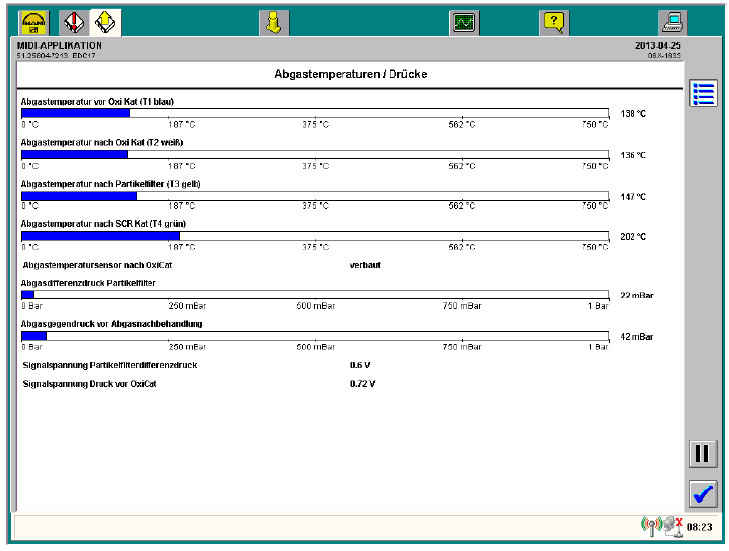729x551 pixels.
Task: Click the clock showing 08:23
Action: 699,527
